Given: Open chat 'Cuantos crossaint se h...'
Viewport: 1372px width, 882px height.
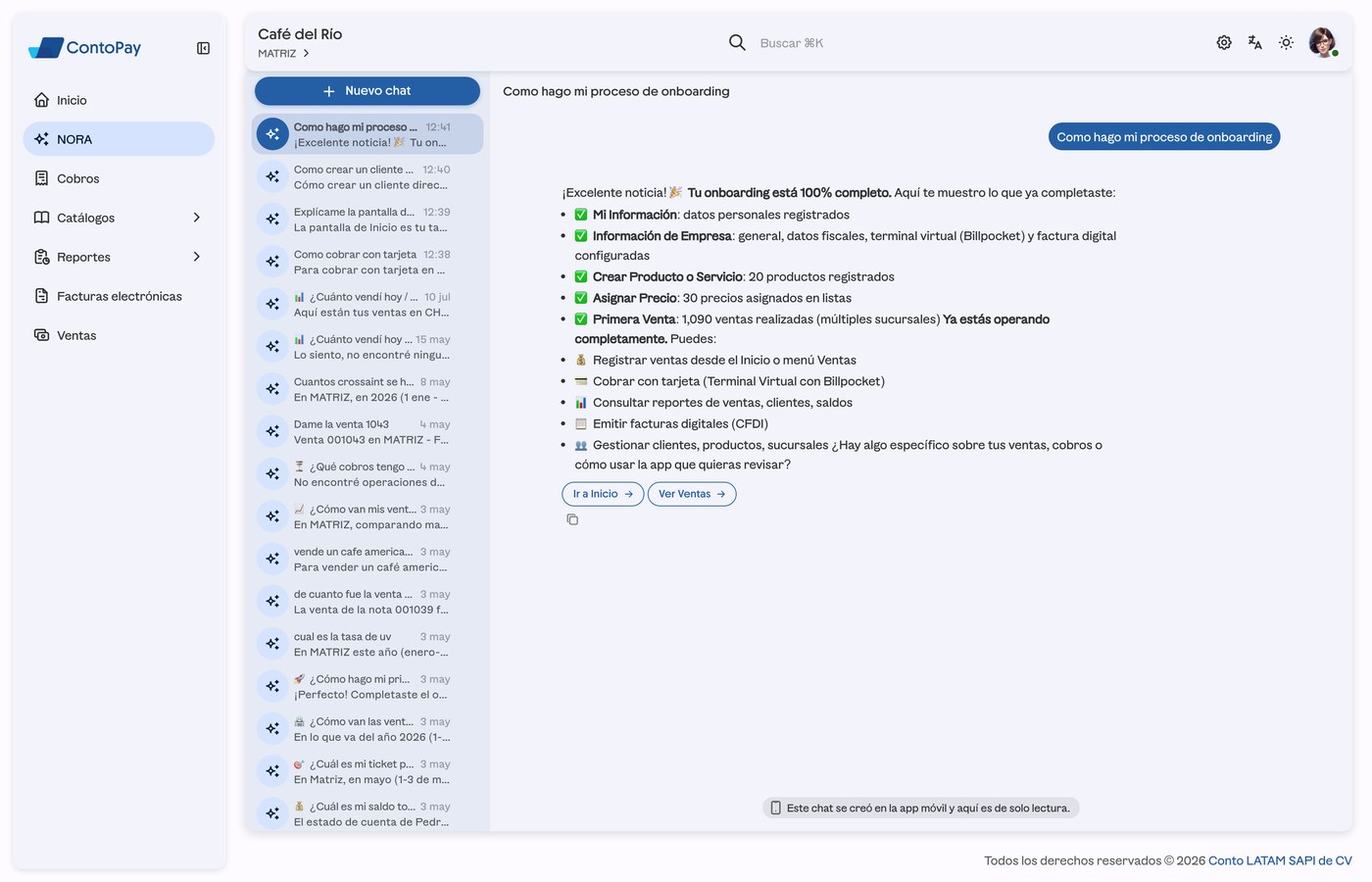Looking at the screenshot, I should [x=367, y=389].
